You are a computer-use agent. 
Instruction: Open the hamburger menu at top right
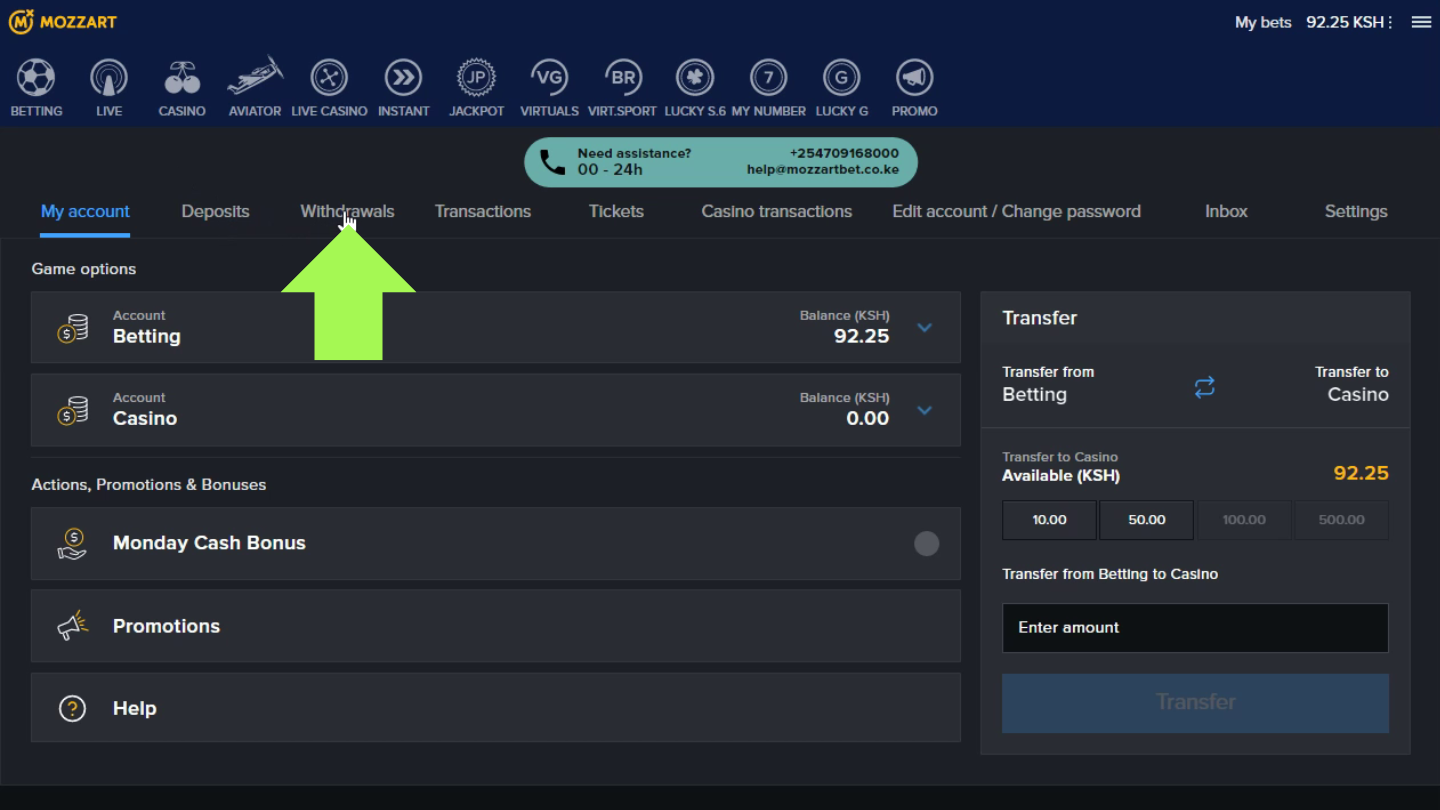(1421, 22)
